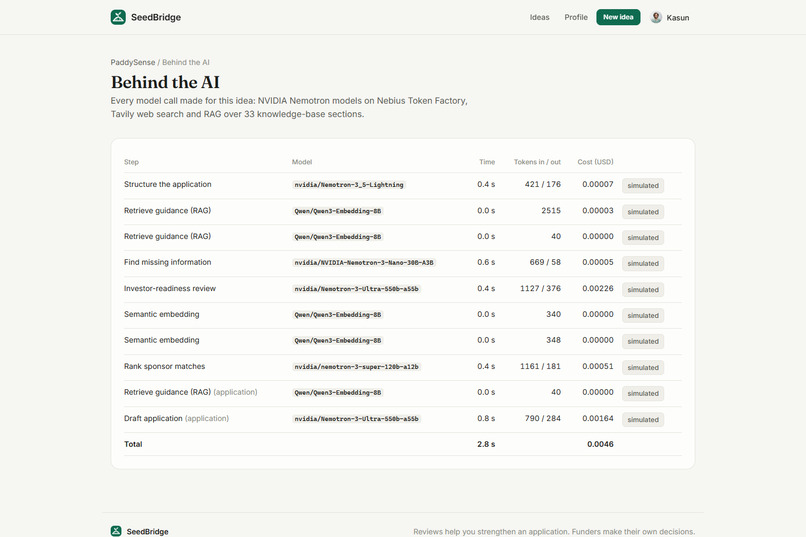Click the footer disclaimer about reviews and funders

(554, 531)
